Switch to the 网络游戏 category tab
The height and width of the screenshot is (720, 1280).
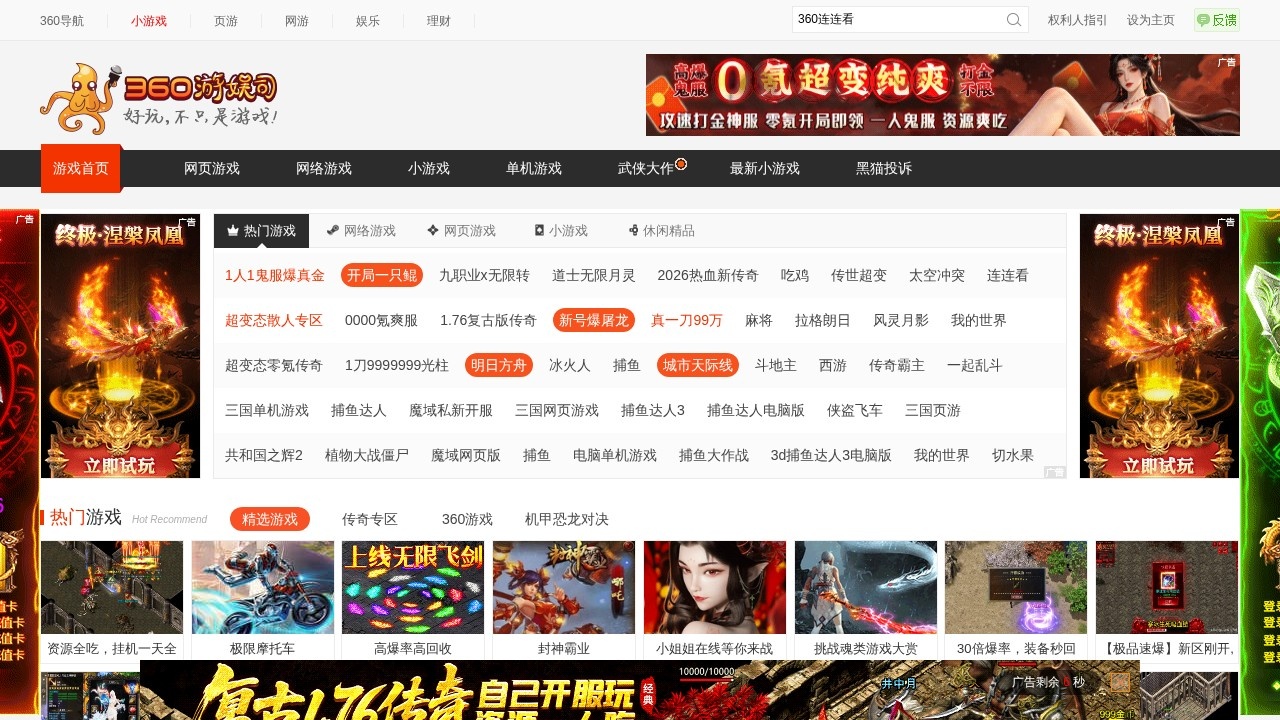[360, 231]
